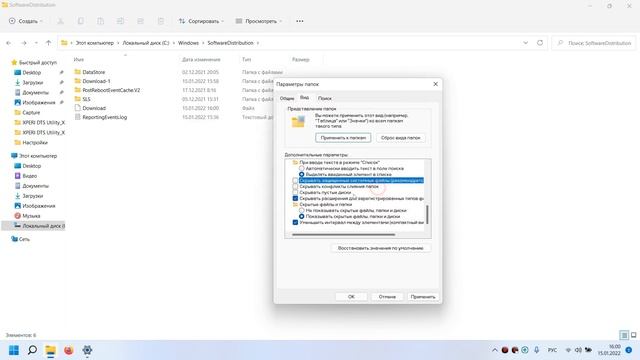The width and height of the screenshot is (640, 360).
Task: Click the microphone icon in system tray
Action: tap(536, 350)
